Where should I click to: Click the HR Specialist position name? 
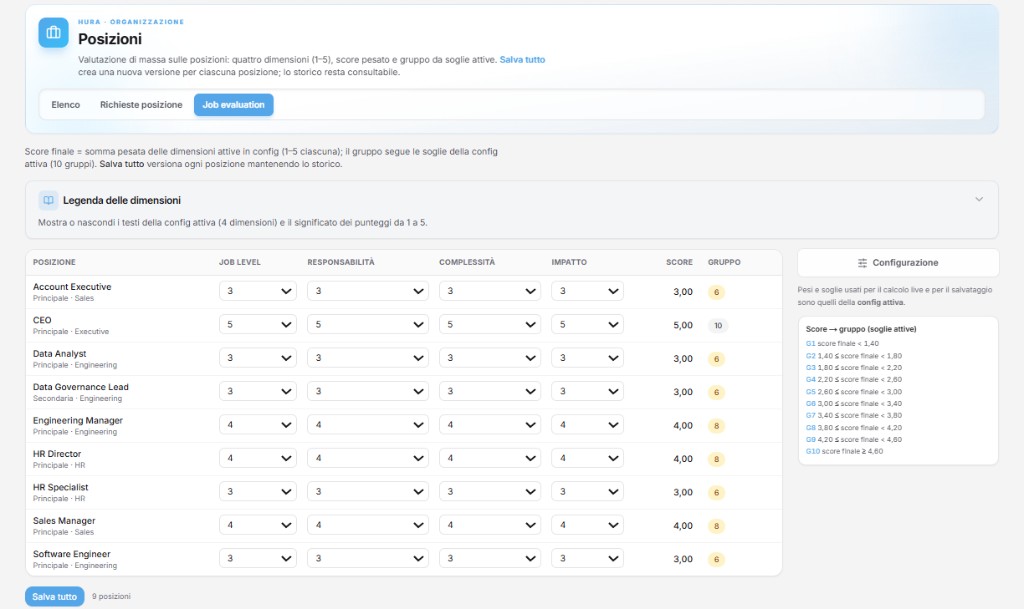(x=60, y=487)
